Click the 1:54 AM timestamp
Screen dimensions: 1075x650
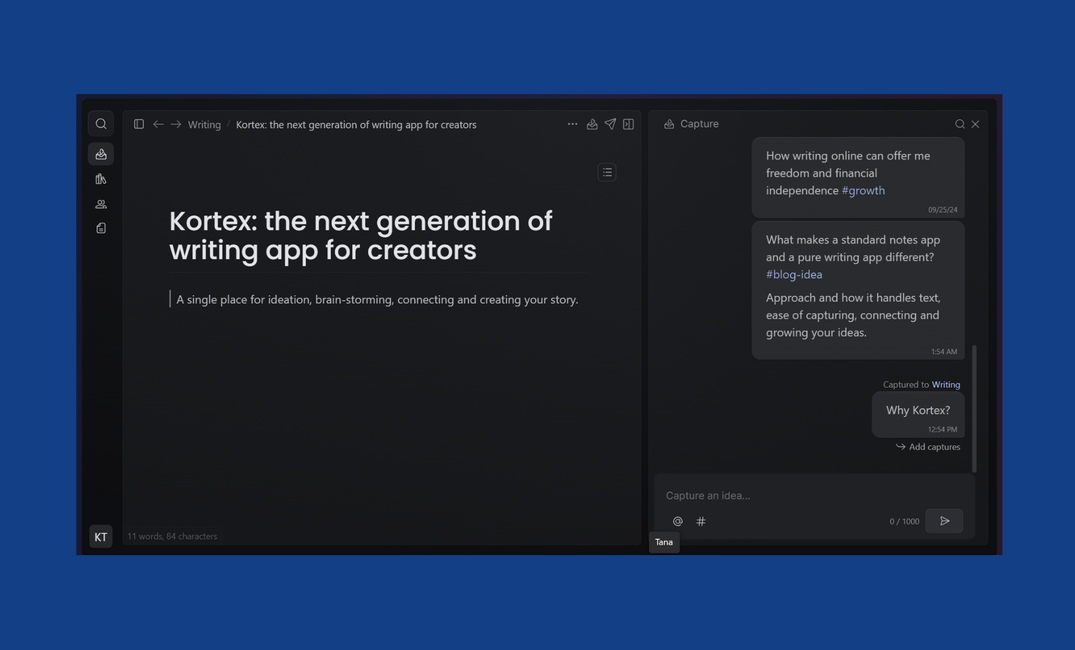pos(944,352)
